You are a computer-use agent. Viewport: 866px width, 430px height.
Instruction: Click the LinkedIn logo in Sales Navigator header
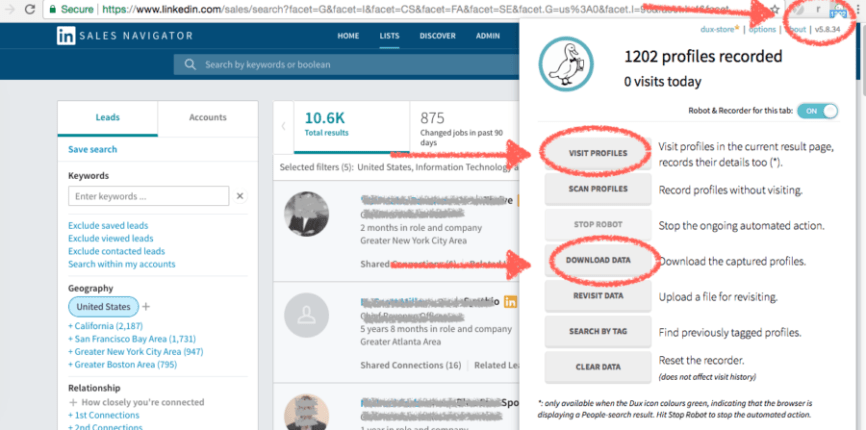[x=68, y=36]
